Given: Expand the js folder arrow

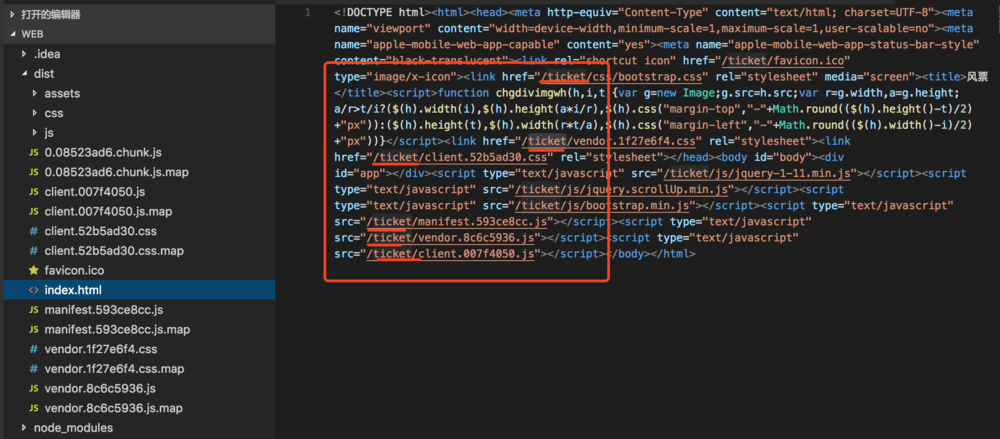Looking at the screenshot, I should [35, 133].
